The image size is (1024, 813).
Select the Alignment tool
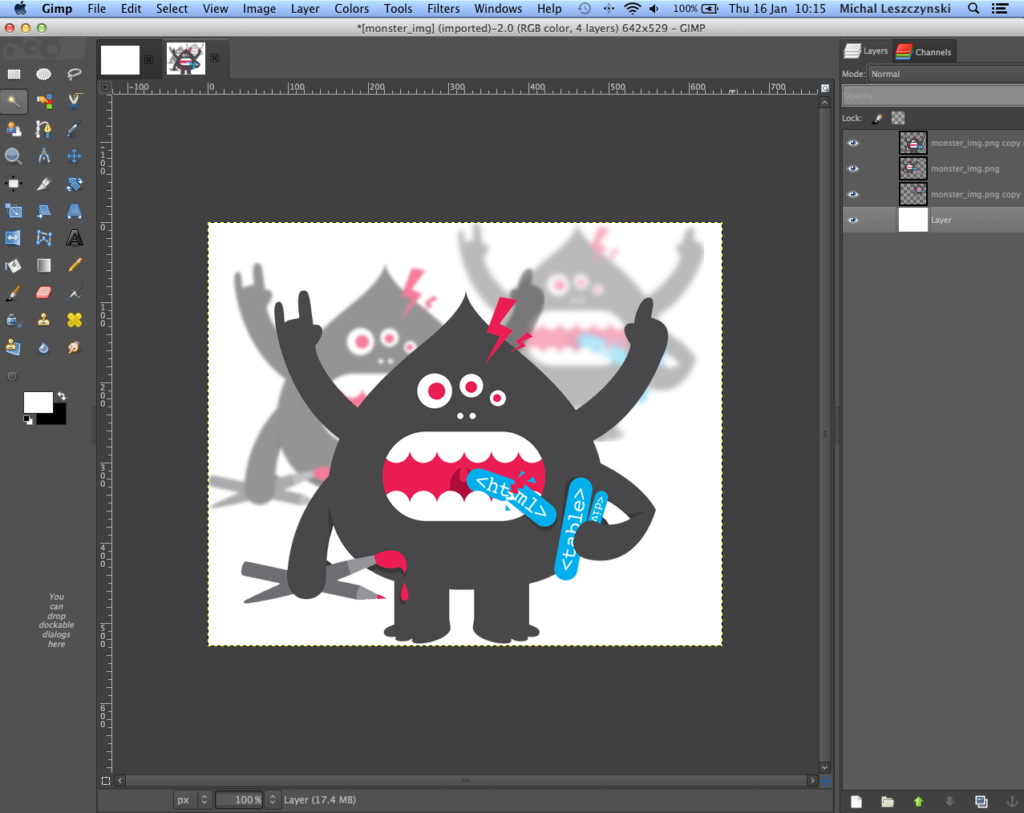pyautogui.click(x=13, y=183)
